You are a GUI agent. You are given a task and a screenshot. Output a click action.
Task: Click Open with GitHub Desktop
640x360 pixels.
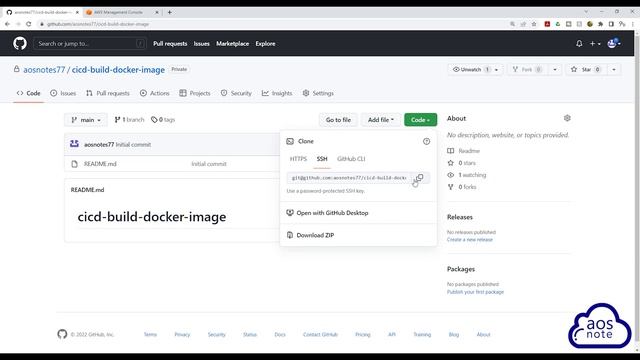[x=332, y=213]
